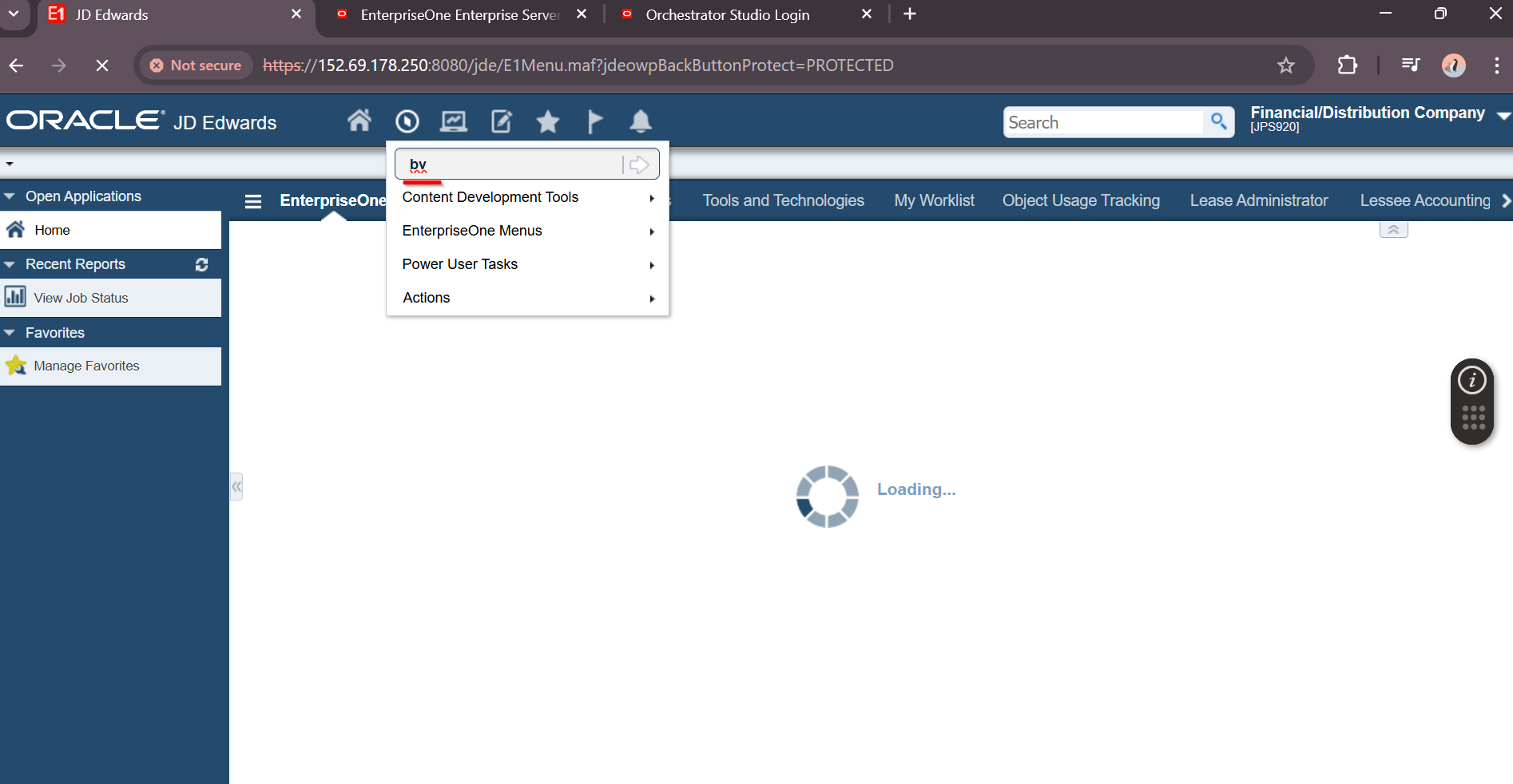Switch to the My Worklist tab
Viewport: 1513px width, 784px height.
(934, 200)
